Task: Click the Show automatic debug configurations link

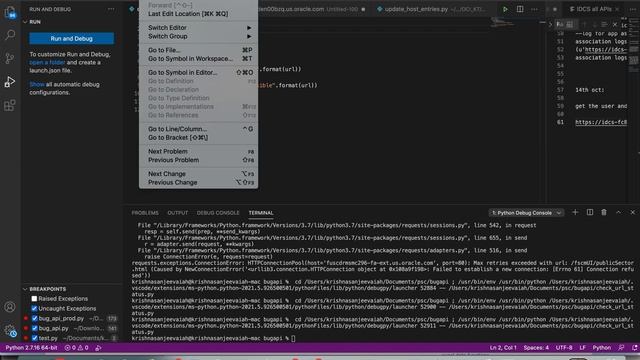Action: (37, 84)
